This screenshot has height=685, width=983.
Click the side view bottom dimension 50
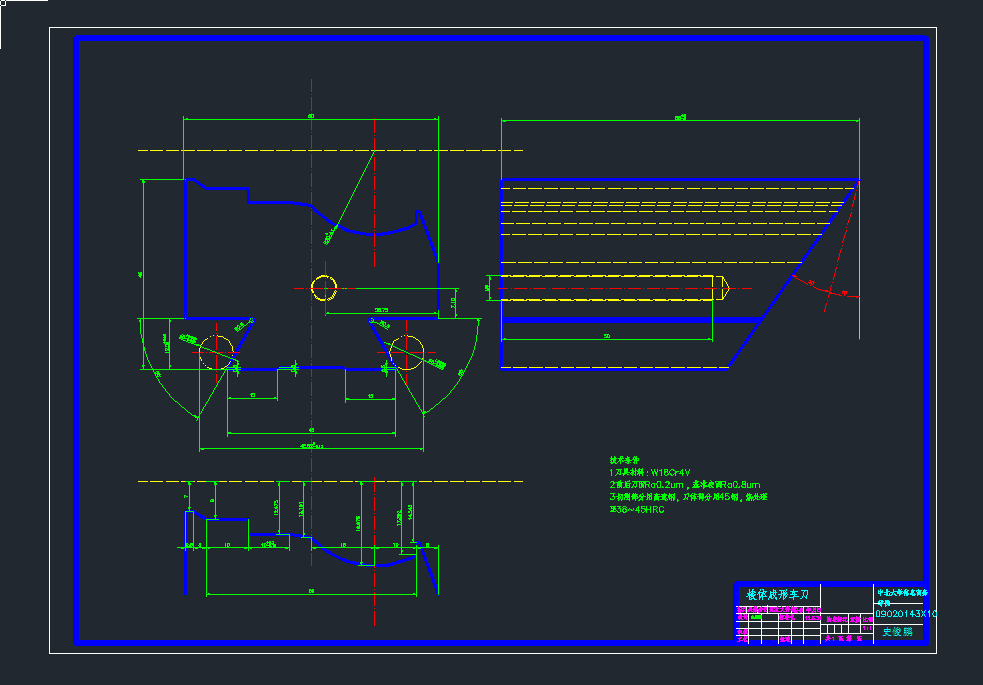[606, 336]
